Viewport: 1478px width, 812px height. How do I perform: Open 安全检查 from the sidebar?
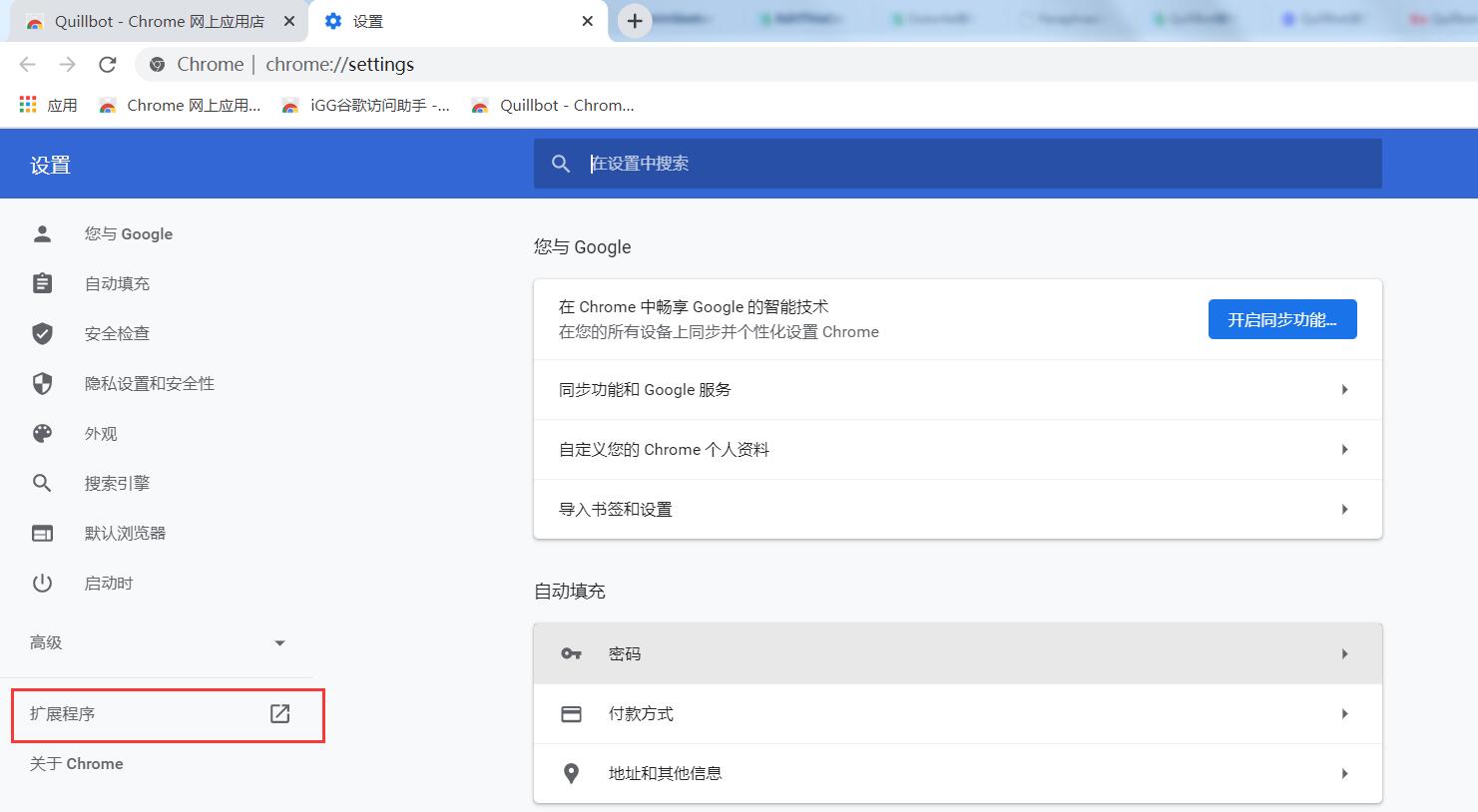(x=117, y=333)
